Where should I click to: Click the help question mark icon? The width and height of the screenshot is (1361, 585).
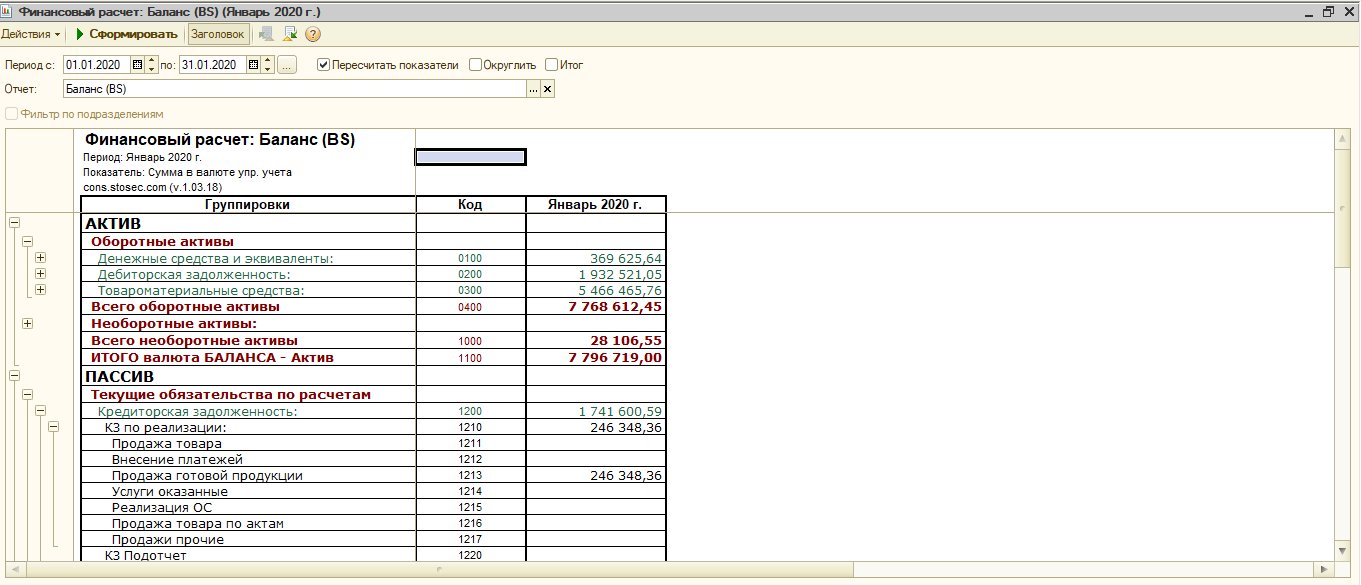coord(313,34)
